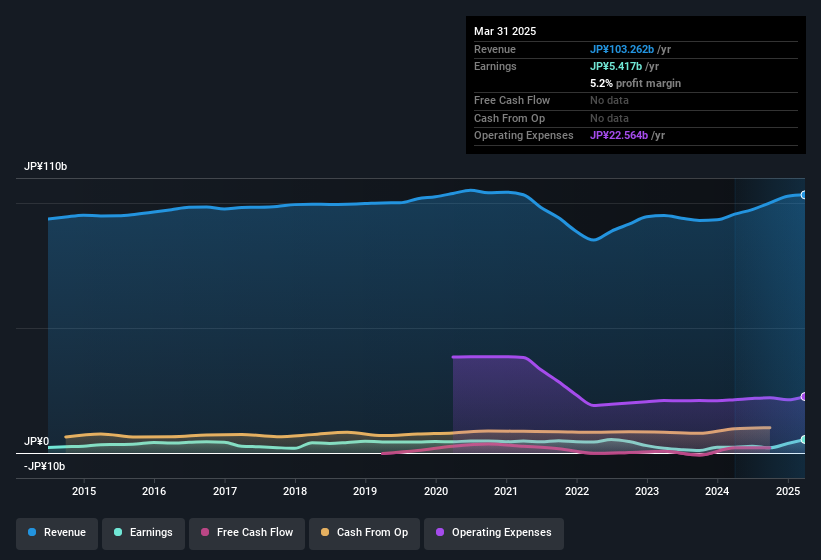This screenshot has height=560, width=821.
Task: Click the Free Cash Flow tooltip row label
Action: [x=512, y=100]
